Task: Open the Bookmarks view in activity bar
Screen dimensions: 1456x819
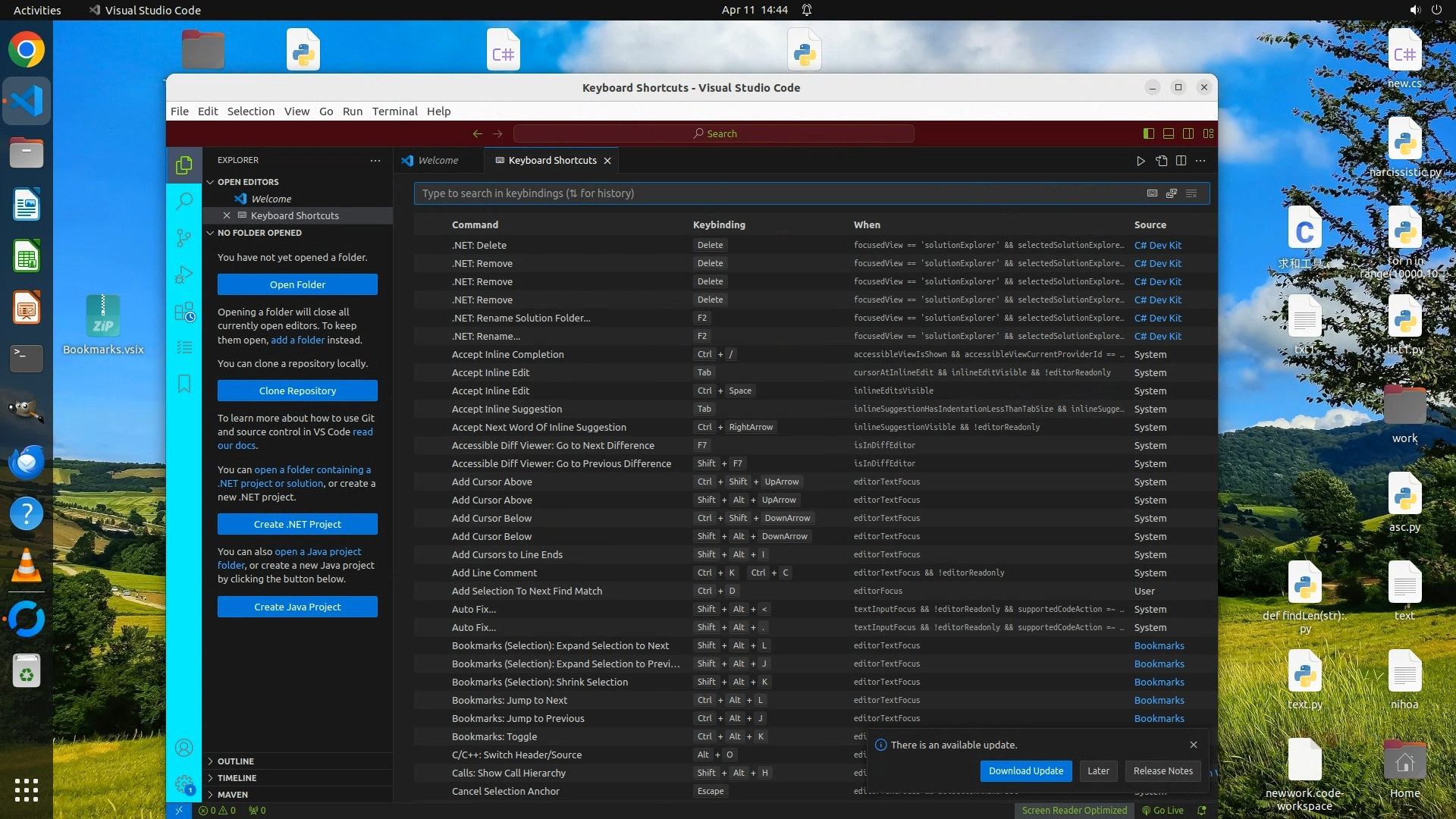Action: 184,384
